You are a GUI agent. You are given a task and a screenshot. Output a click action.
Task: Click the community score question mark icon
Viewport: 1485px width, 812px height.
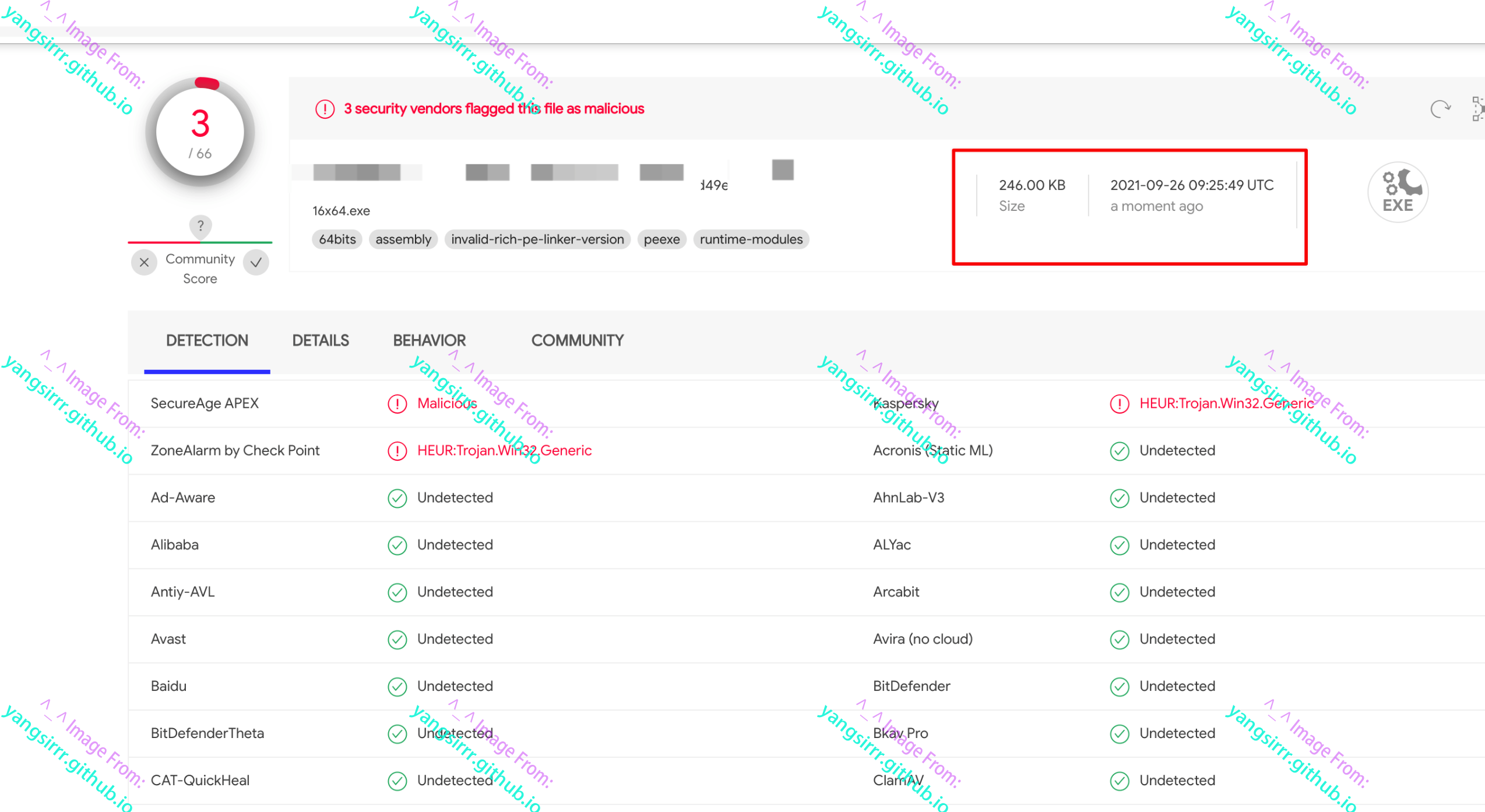coord(200,225)
